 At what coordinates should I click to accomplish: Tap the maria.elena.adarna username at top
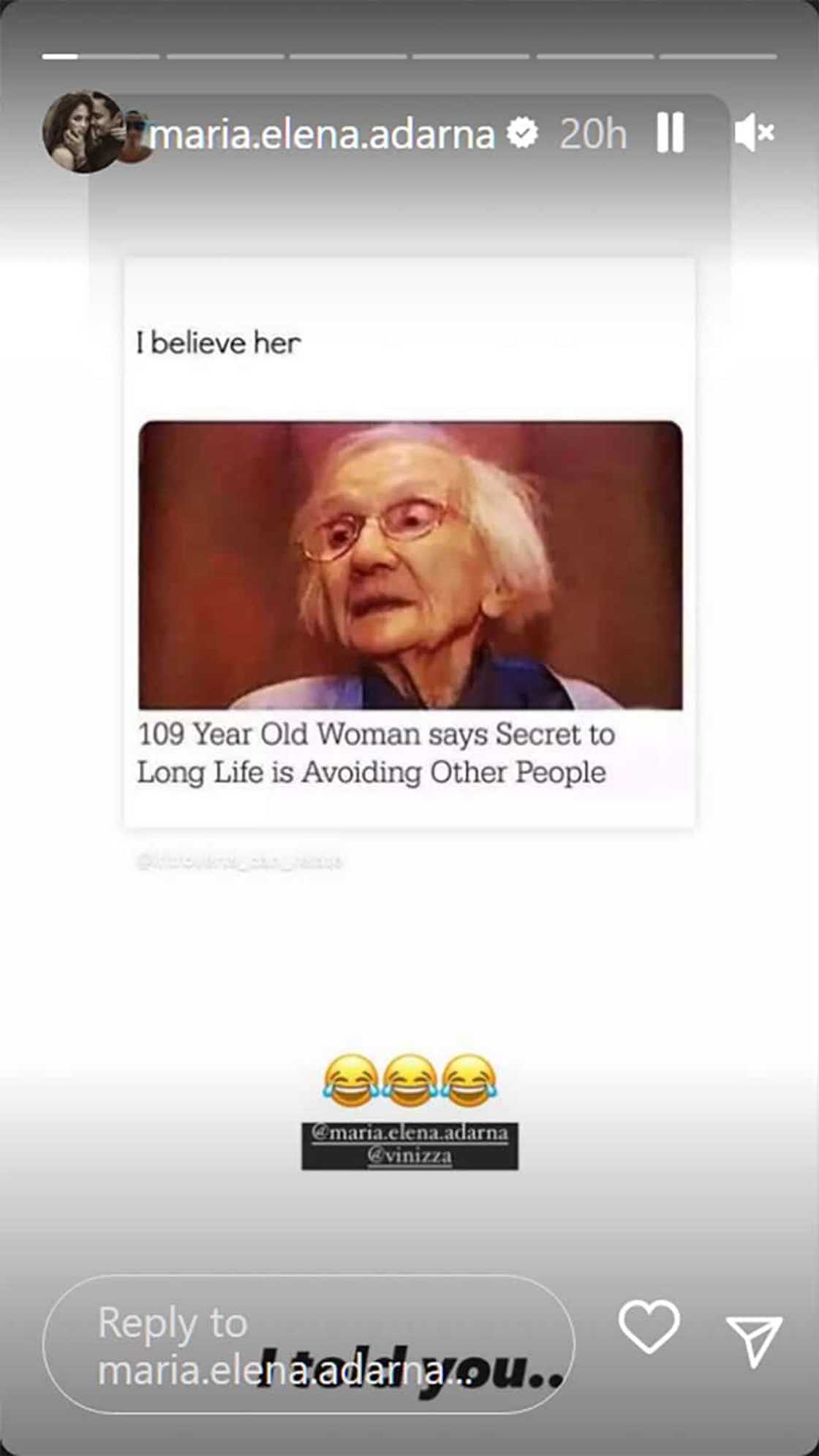click(x=322, y=134)
